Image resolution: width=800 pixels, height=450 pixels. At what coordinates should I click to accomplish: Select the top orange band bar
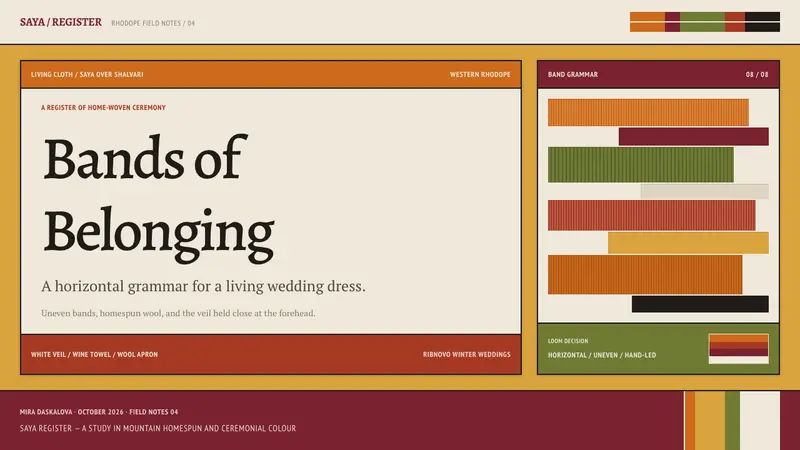coord(648,112)
